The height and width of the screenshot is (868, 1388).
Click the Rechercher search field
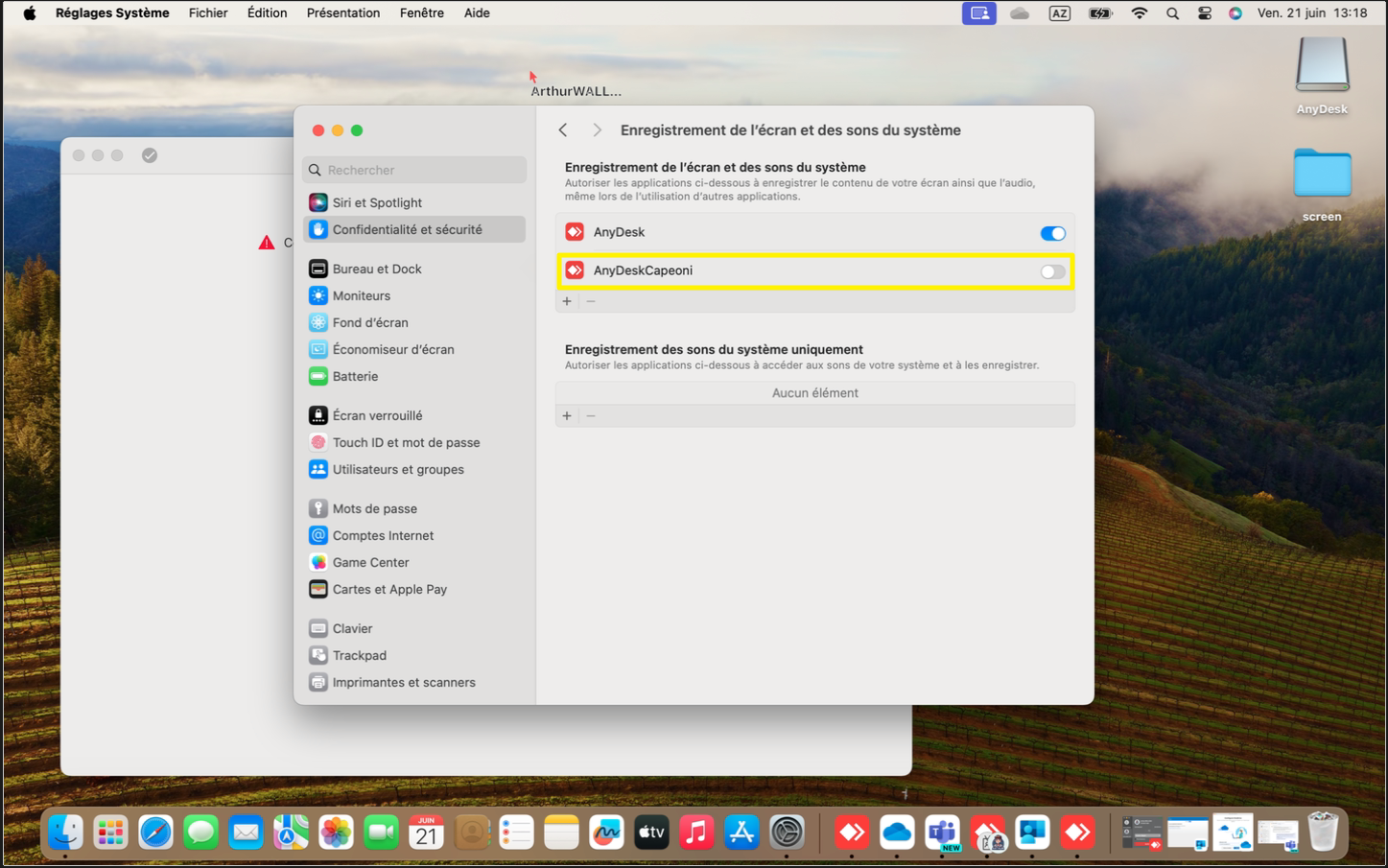[414, 170]
